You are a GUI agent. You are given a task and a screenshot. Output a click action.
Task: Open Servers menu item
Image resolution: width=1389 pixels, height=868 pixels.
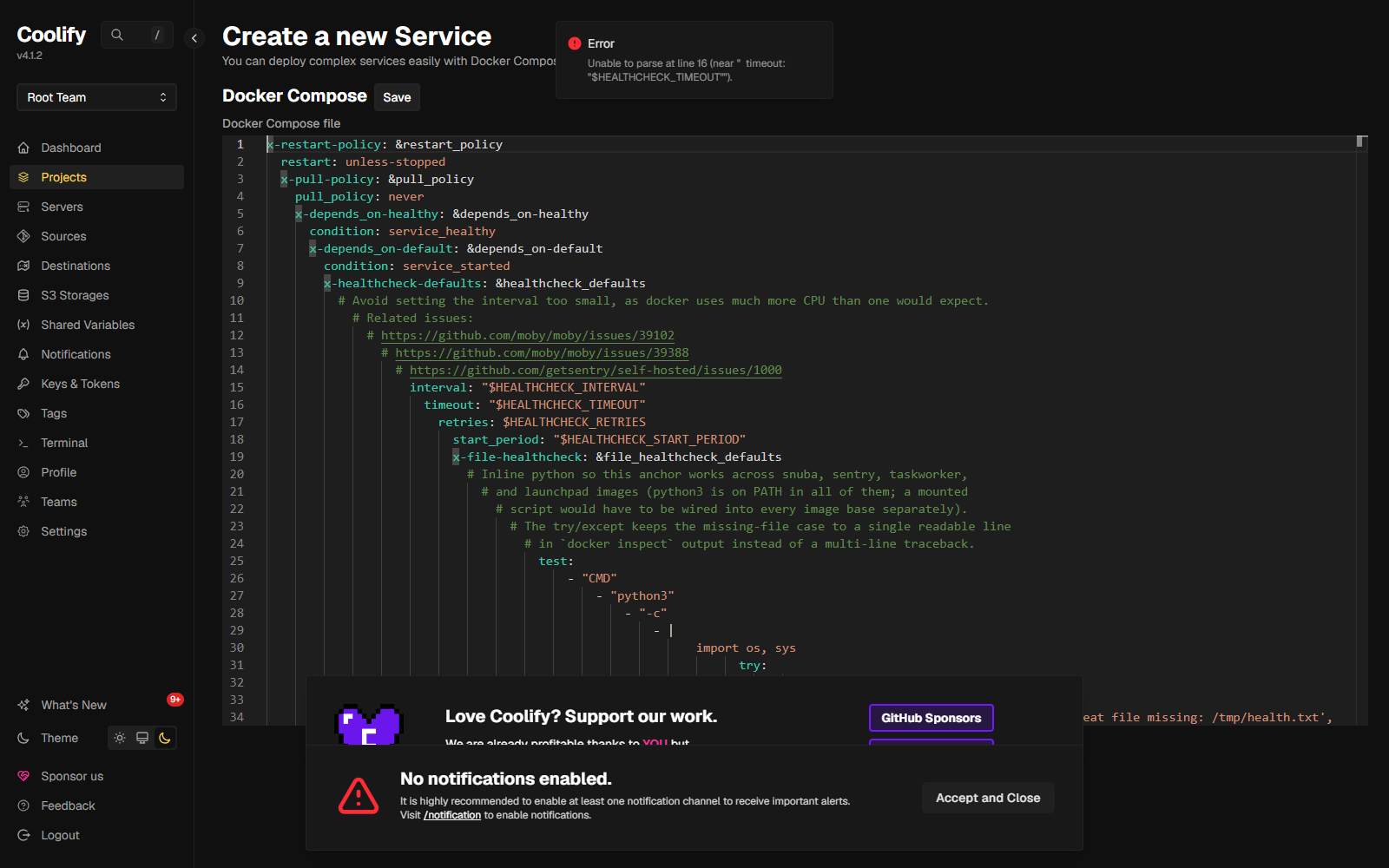coord(96,207)
